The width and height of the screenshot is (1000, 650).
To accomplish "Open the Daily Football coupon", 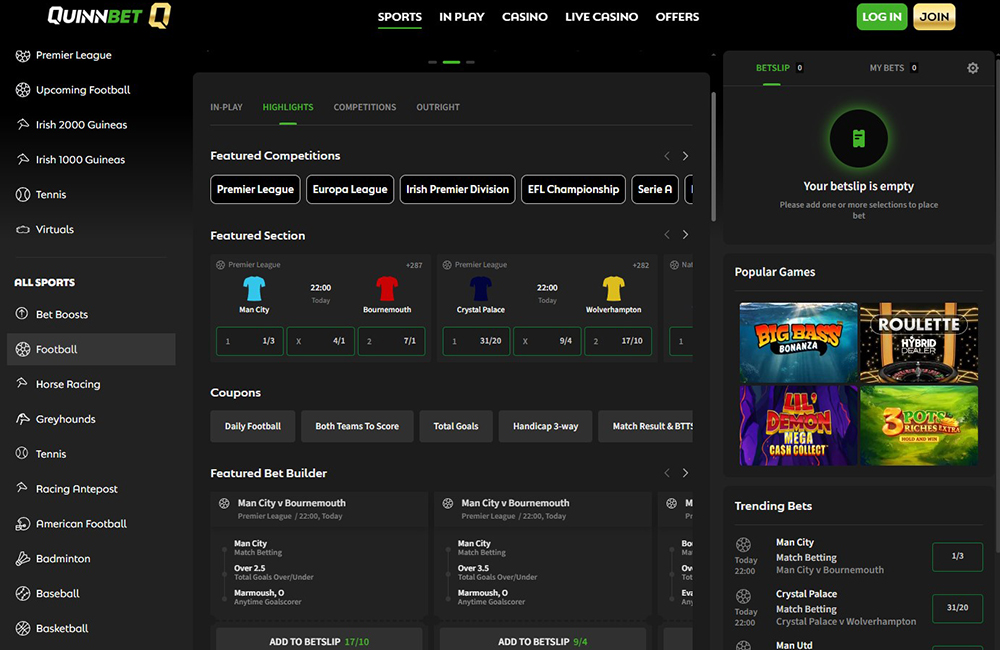I will (253, 426).
